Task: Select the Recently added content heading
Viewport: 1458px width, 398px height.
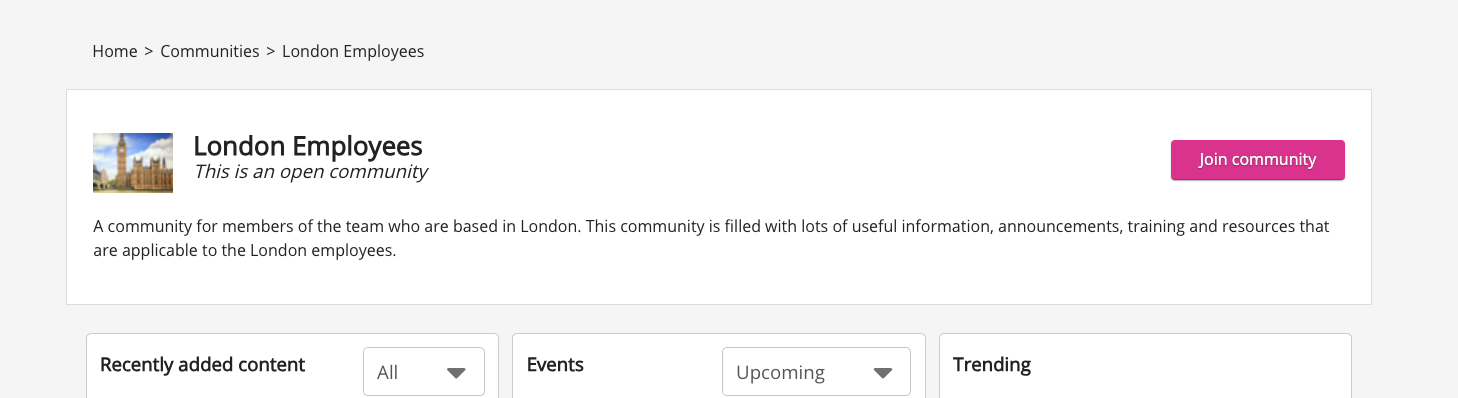Action: [203, 365]
